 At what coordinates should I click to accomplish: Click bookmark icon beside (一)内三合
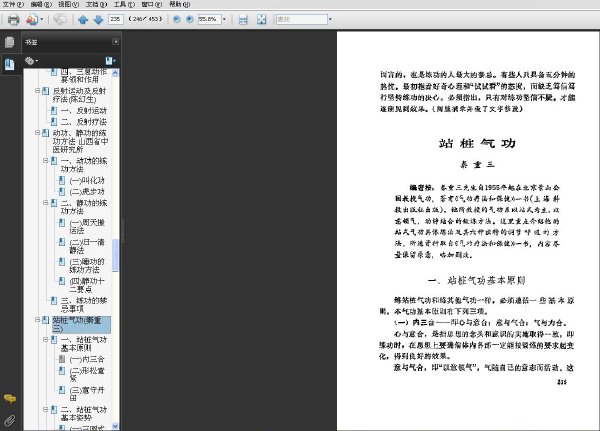(62, 359)
